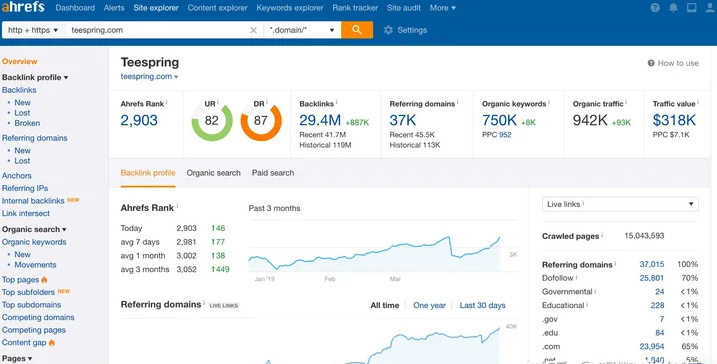Open the Dofollow count 25,801 link
Image resolution: width=717 pixels, height=364 pixels.
[652, 278]
